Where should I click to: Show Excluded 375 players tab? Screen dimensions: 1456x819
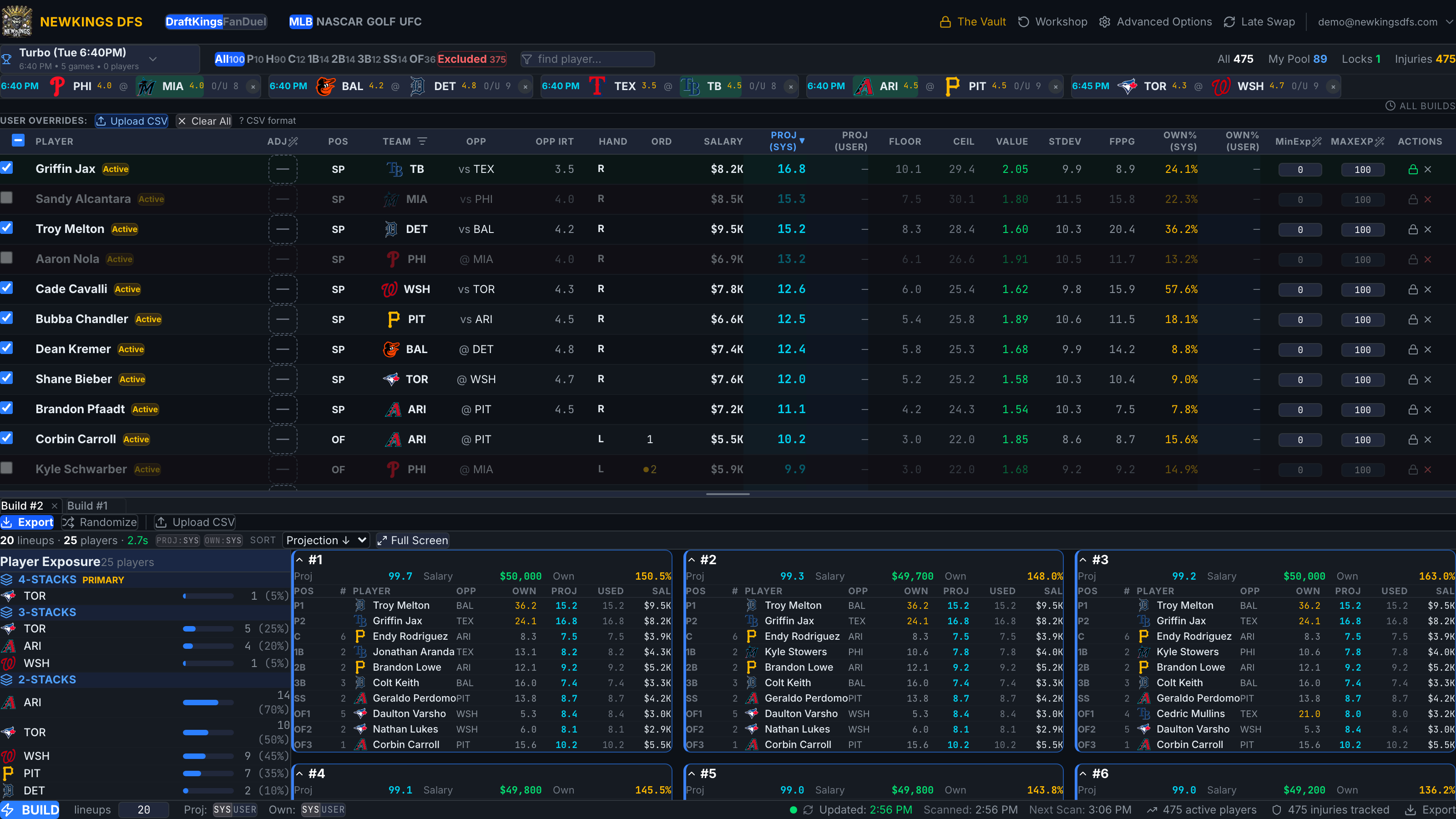[x=472, y=59]
